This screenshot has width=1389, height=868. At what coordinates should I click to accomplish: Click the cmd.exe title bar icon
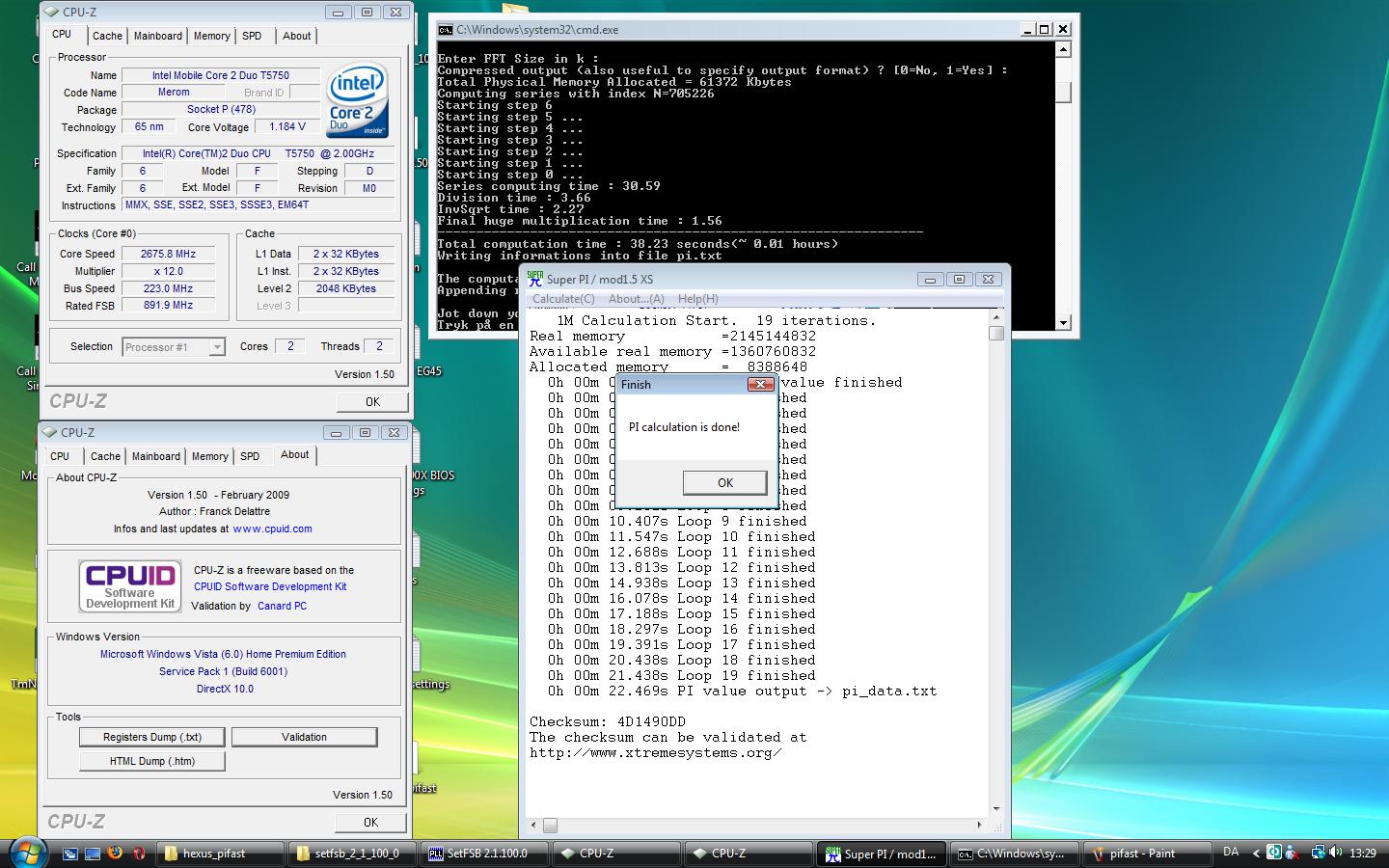coord(445,30)
